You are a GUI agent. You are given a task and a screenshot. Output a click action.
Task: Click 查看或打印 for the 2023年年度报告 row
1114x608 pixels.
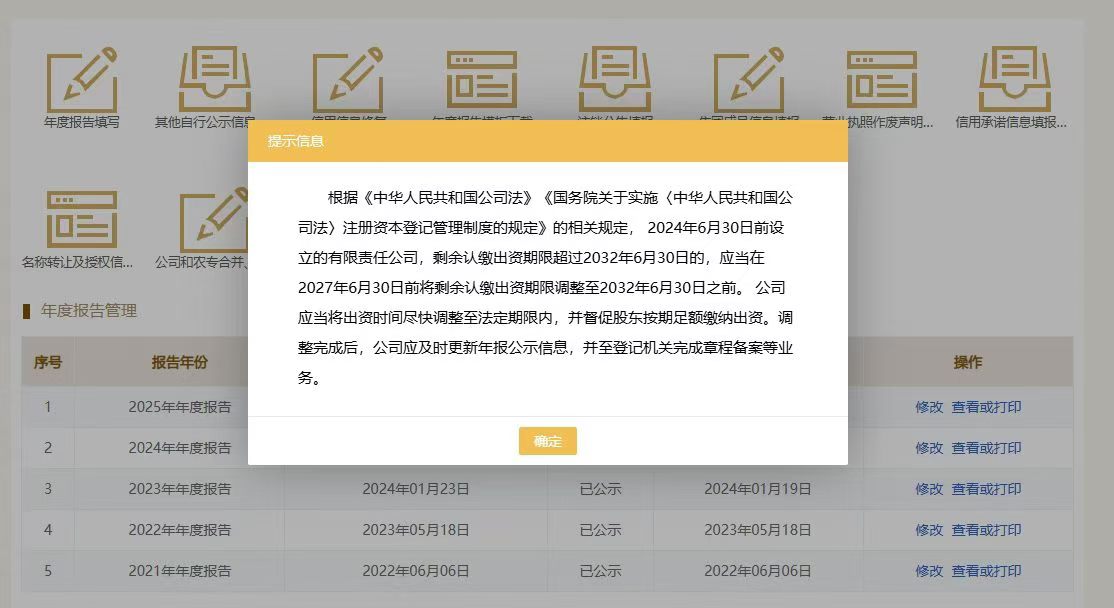tap(986, 489)
